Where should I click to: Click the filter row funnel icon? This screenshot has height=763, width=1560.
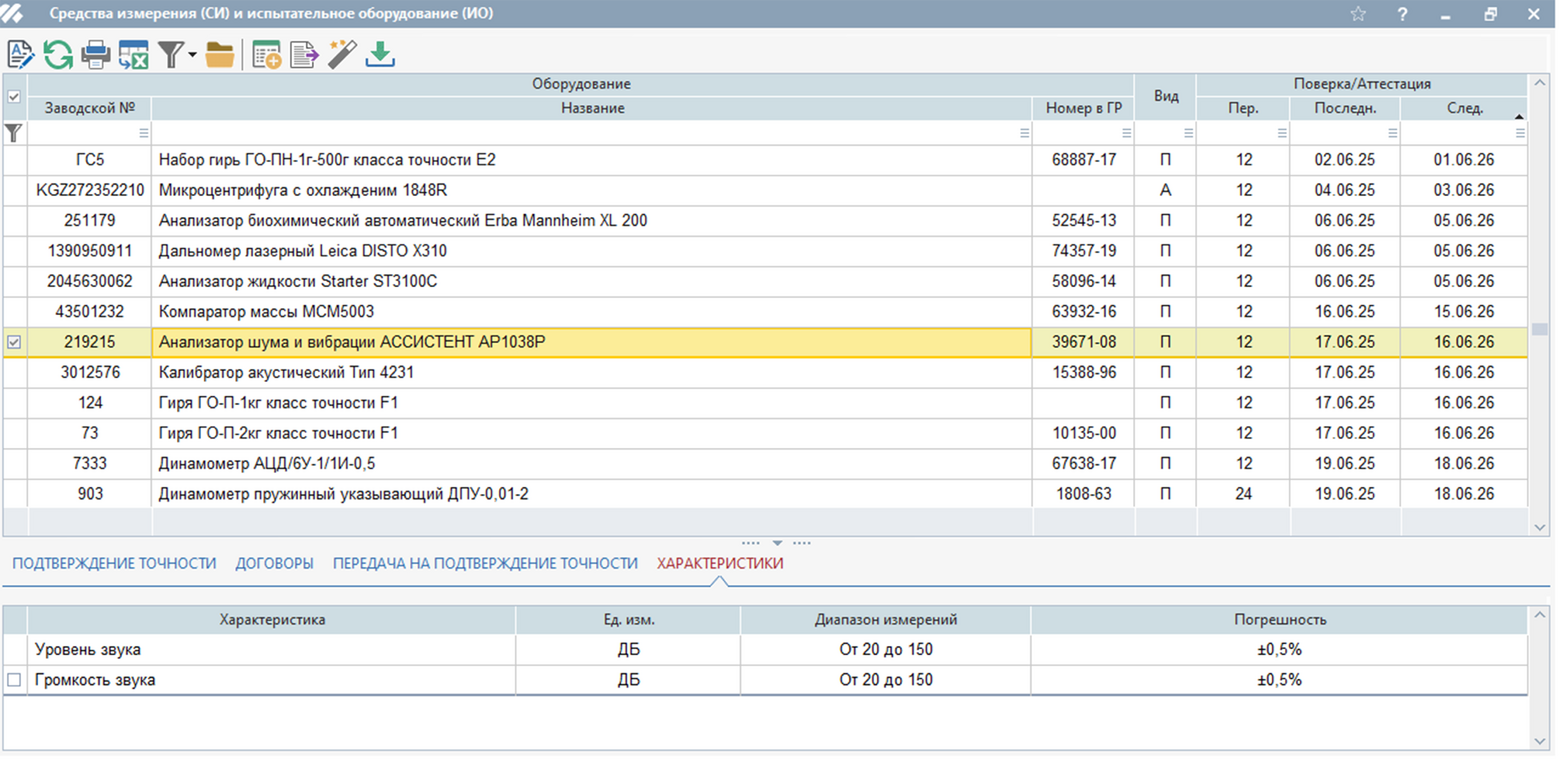click(x=13, y=132)
